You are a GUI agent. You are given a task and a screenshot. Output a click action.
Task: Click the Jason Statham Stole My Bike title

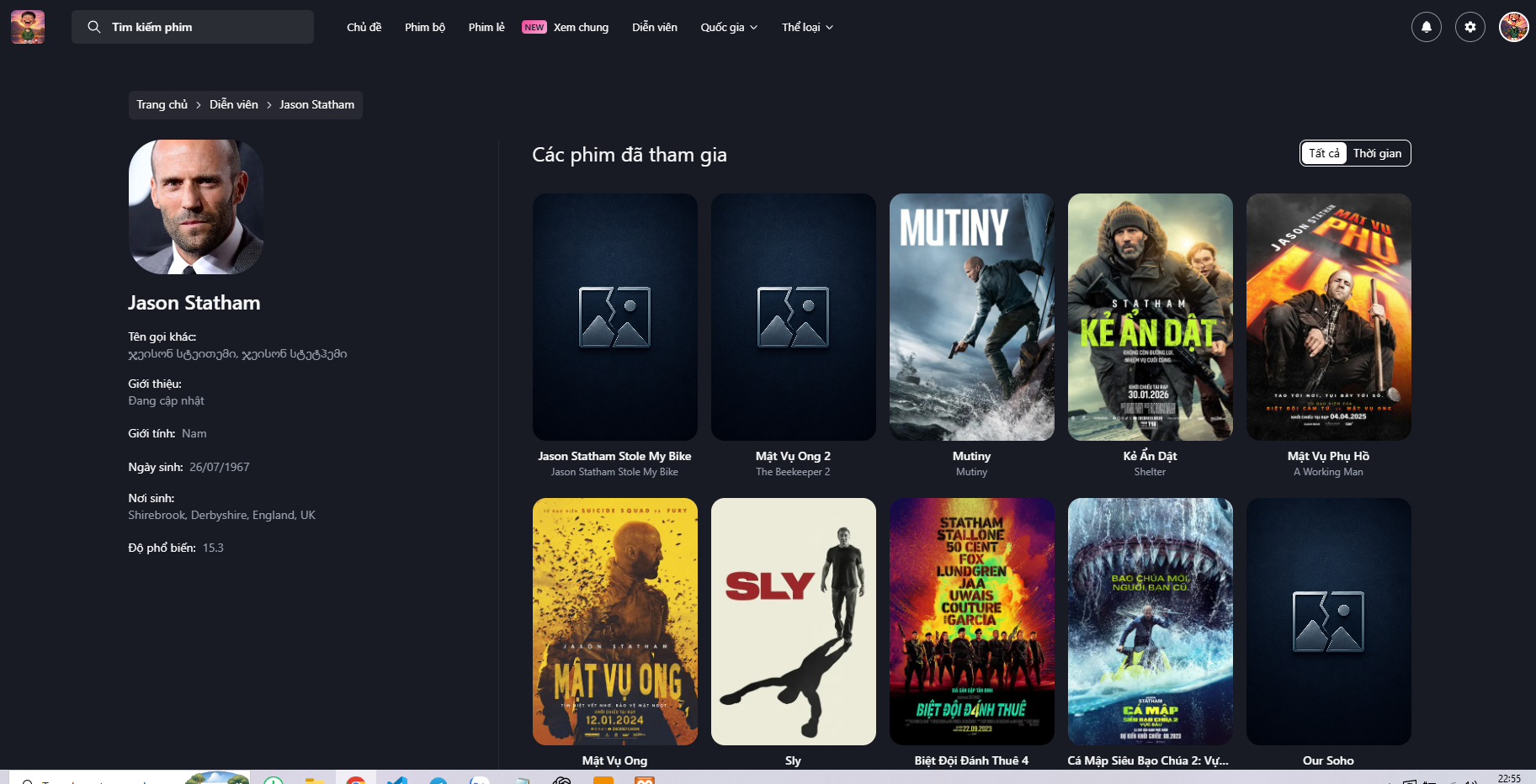coord(614,456)
